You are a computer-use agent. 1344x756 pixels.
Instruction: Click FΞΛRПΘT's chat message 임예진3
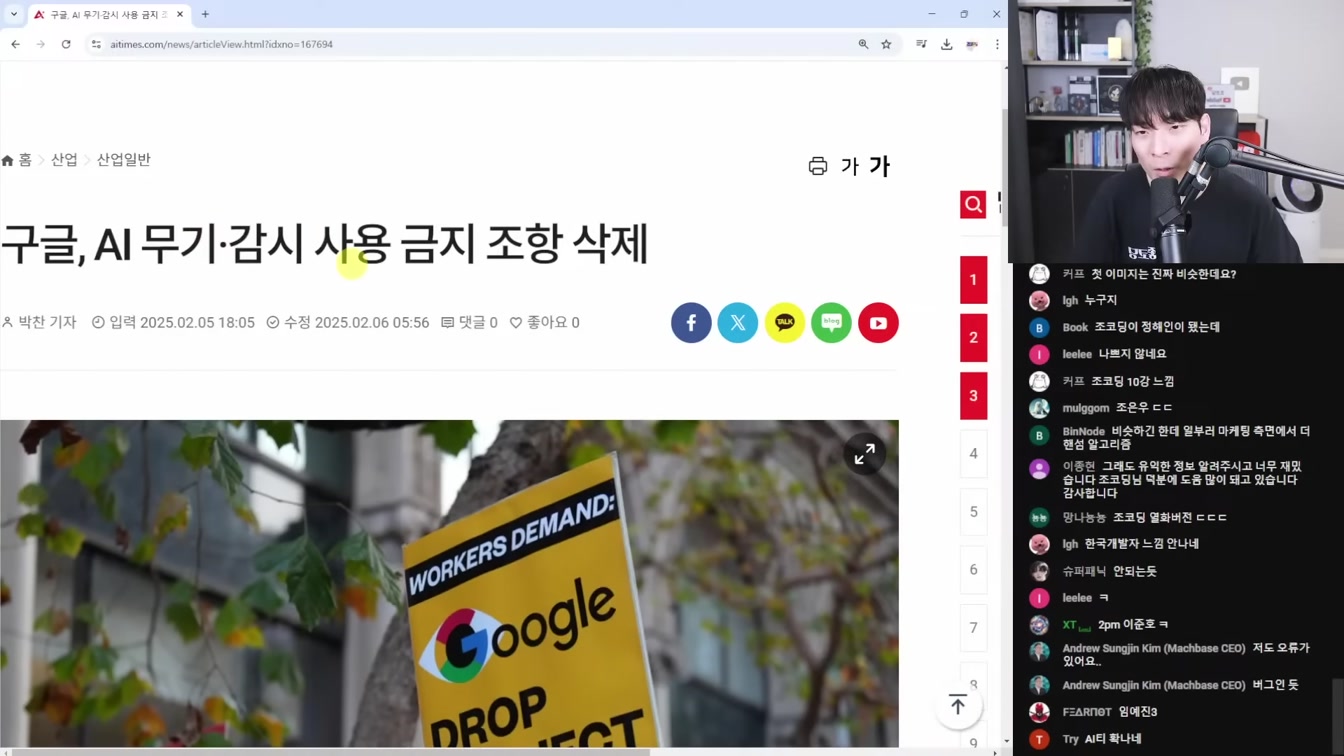1138,712
